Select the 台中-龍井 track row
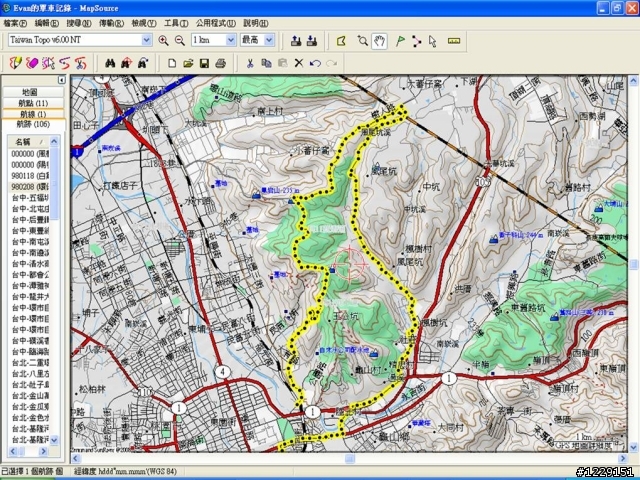Viewport: 640px width, 480px height. pos(29,297)
